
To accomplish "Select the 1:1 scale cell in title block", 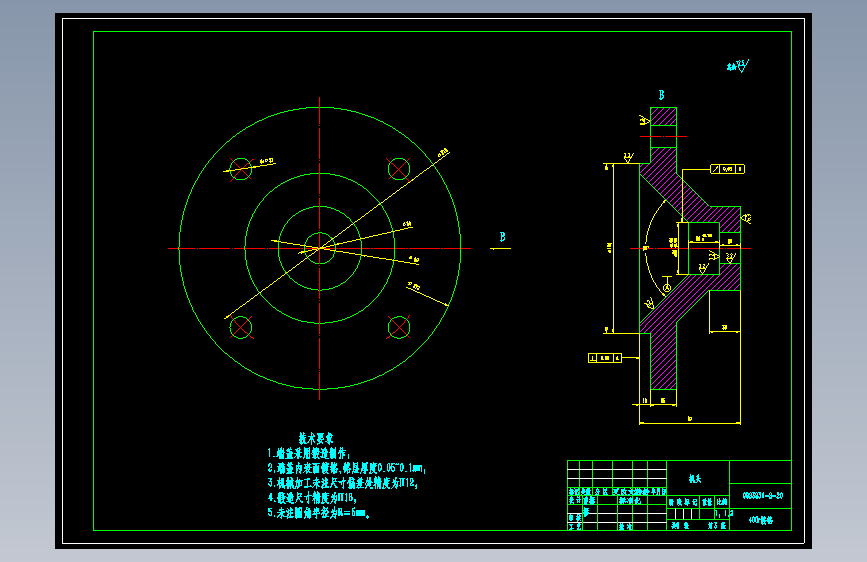I will (x=723, y=514).
